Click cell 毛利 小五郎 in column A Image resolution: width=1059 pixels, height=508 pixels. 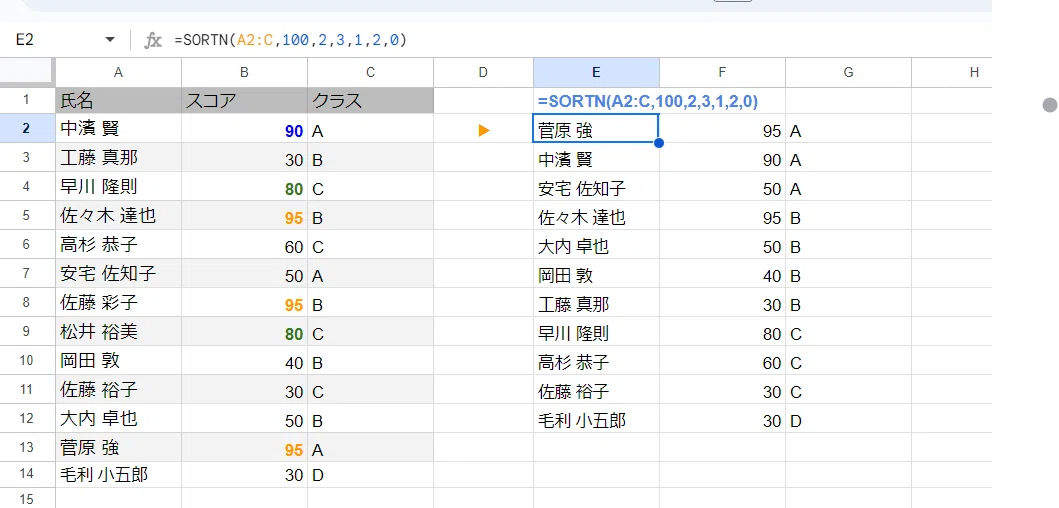[x=118, y=475]
